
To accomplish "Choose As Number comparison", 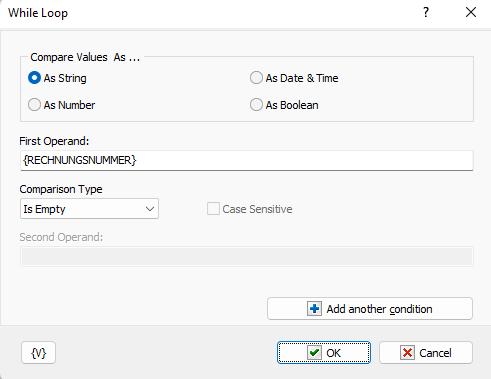I will point(34,105).
